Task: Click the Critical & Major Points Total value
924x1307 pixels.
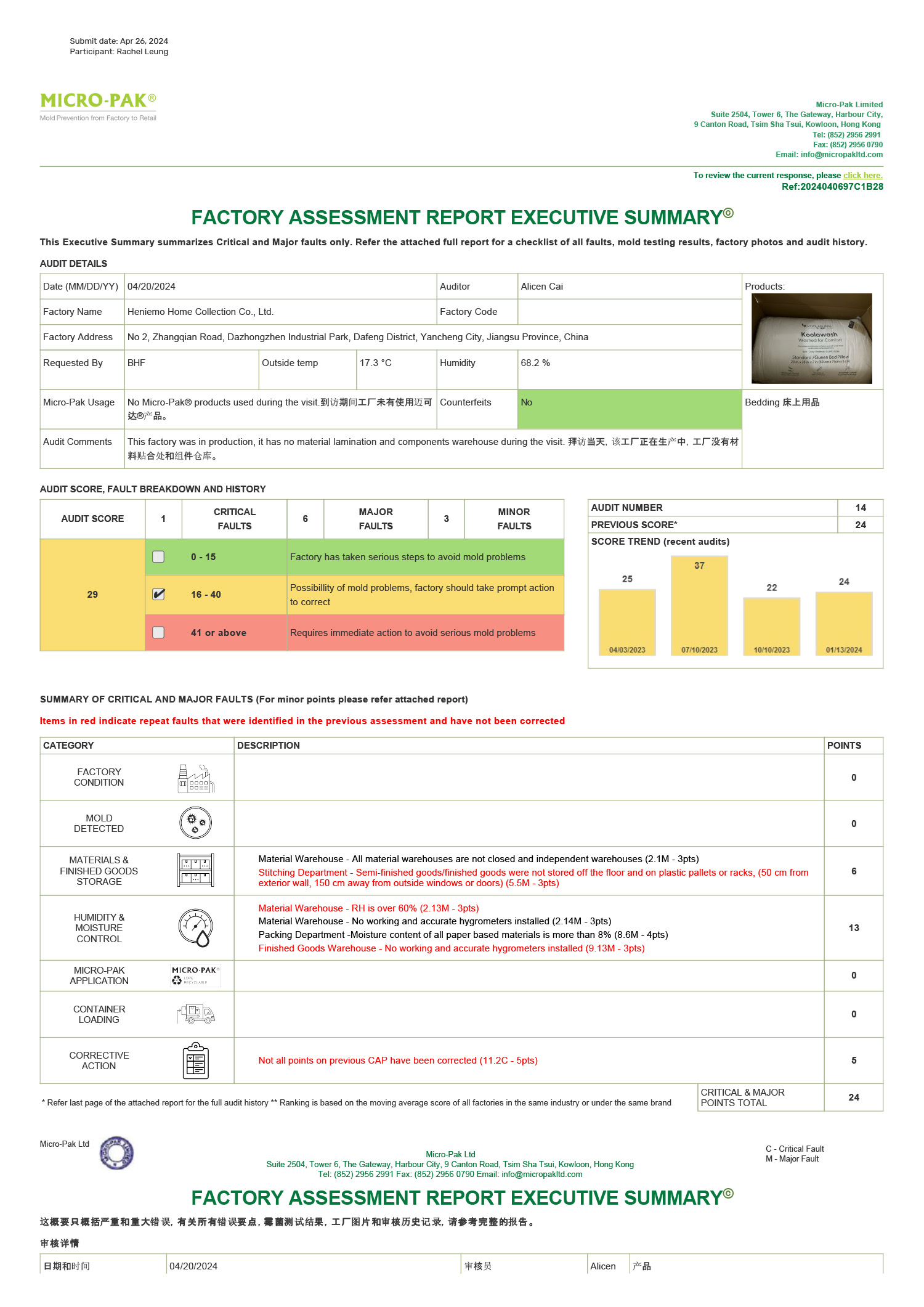Action: pos(854,1097)
